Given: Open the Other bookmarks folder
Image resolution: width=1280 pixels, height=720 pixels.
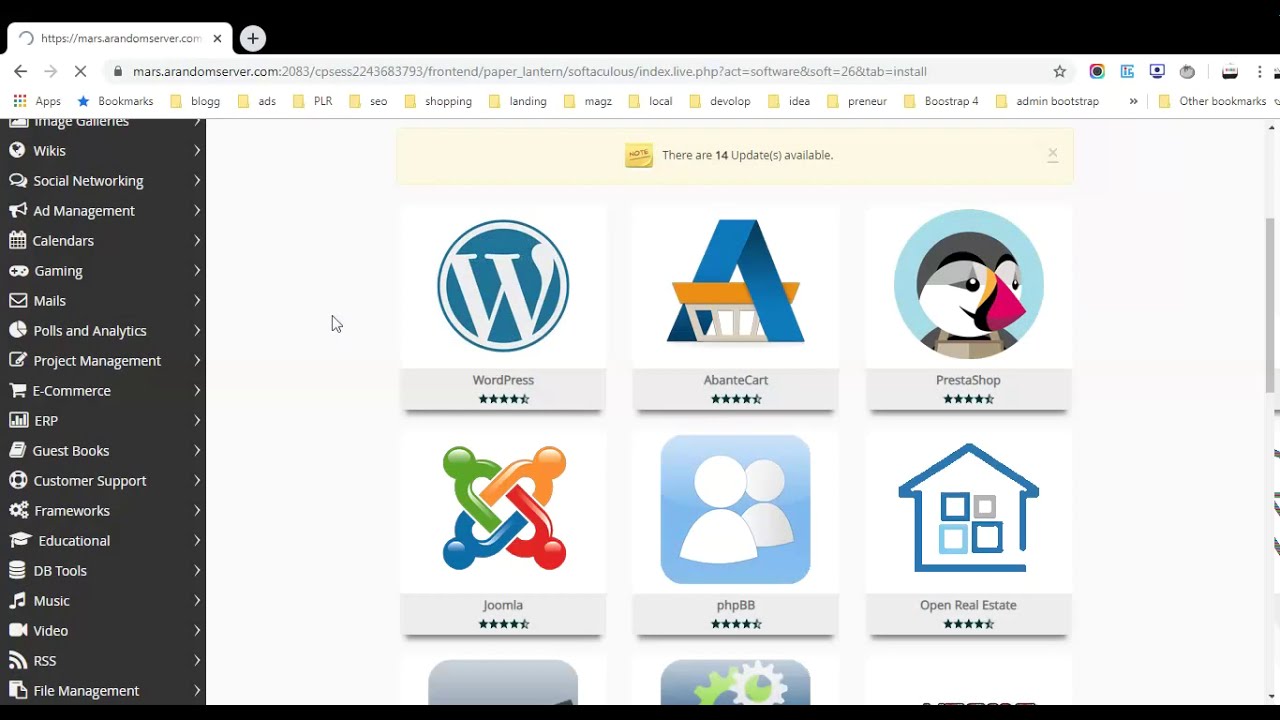Looking at the screenshot, I should click(1212, 101).
